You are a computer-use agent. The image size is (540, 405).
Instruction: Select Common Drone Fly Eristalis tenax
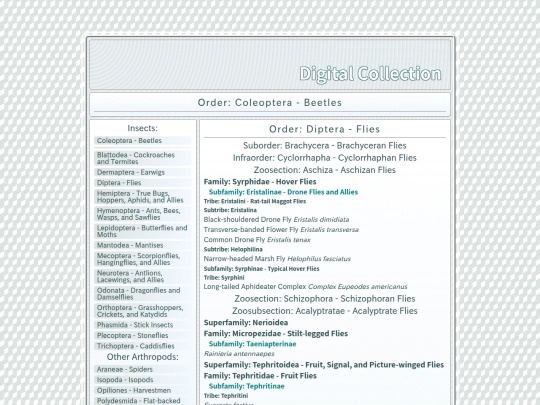(257, 240)
